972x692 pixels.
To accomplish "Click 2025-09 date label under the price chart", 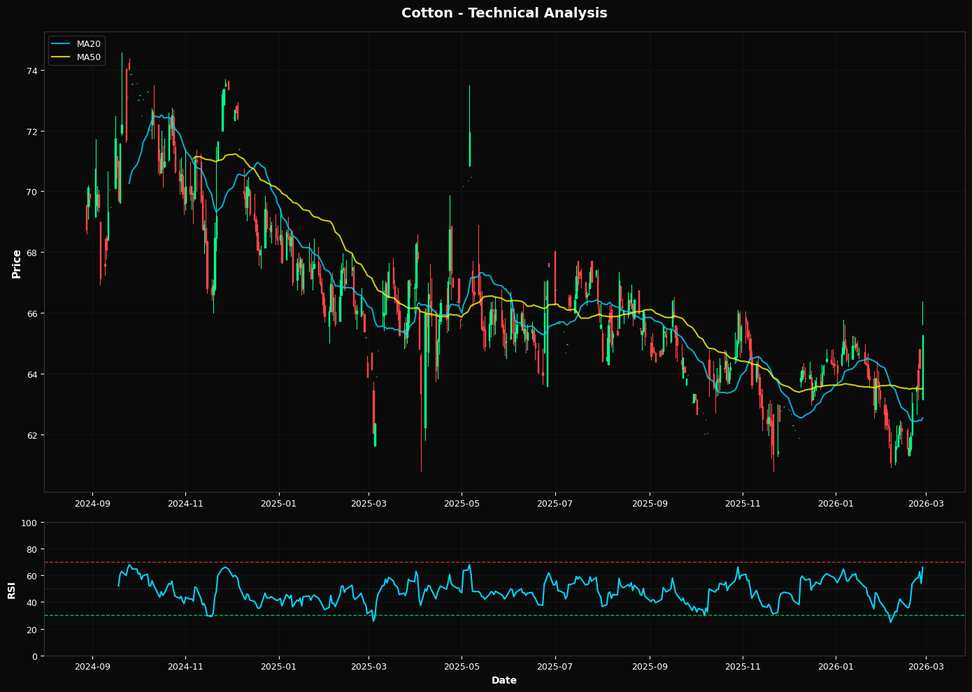I will 650,503.
